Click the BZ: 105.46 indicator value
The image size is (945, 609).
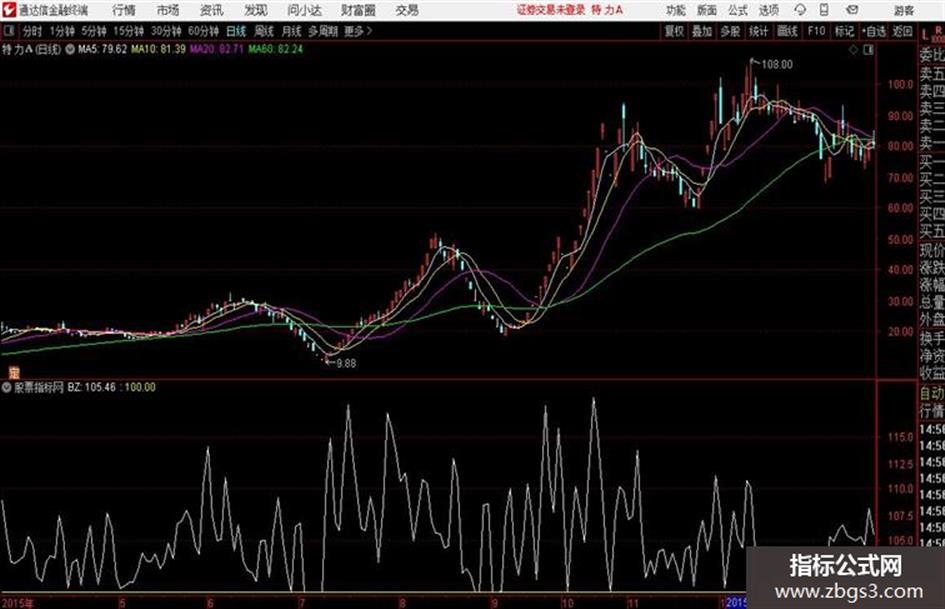(91, 387)
